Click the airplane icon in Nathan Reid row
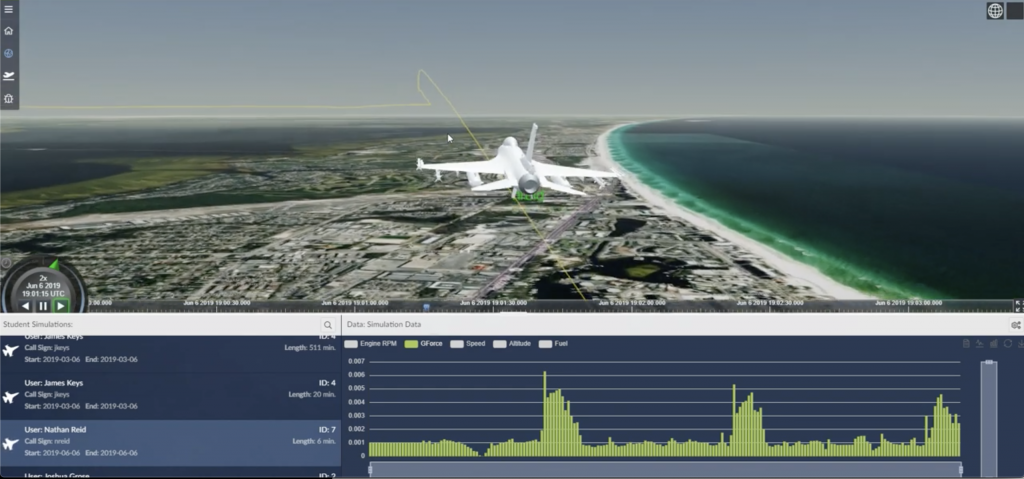The image size is (1024, 479). [x=10, y=444]
